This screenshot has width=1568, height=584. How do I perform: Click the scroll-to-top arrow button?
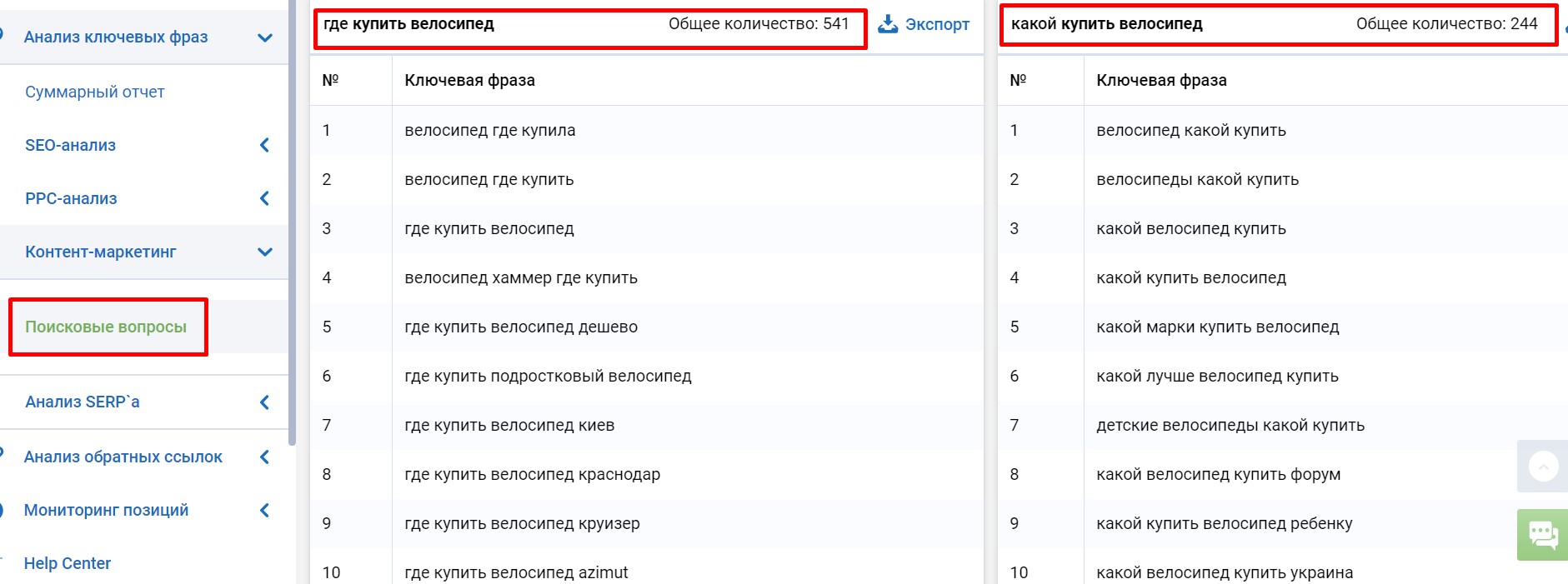(1543, 467)
